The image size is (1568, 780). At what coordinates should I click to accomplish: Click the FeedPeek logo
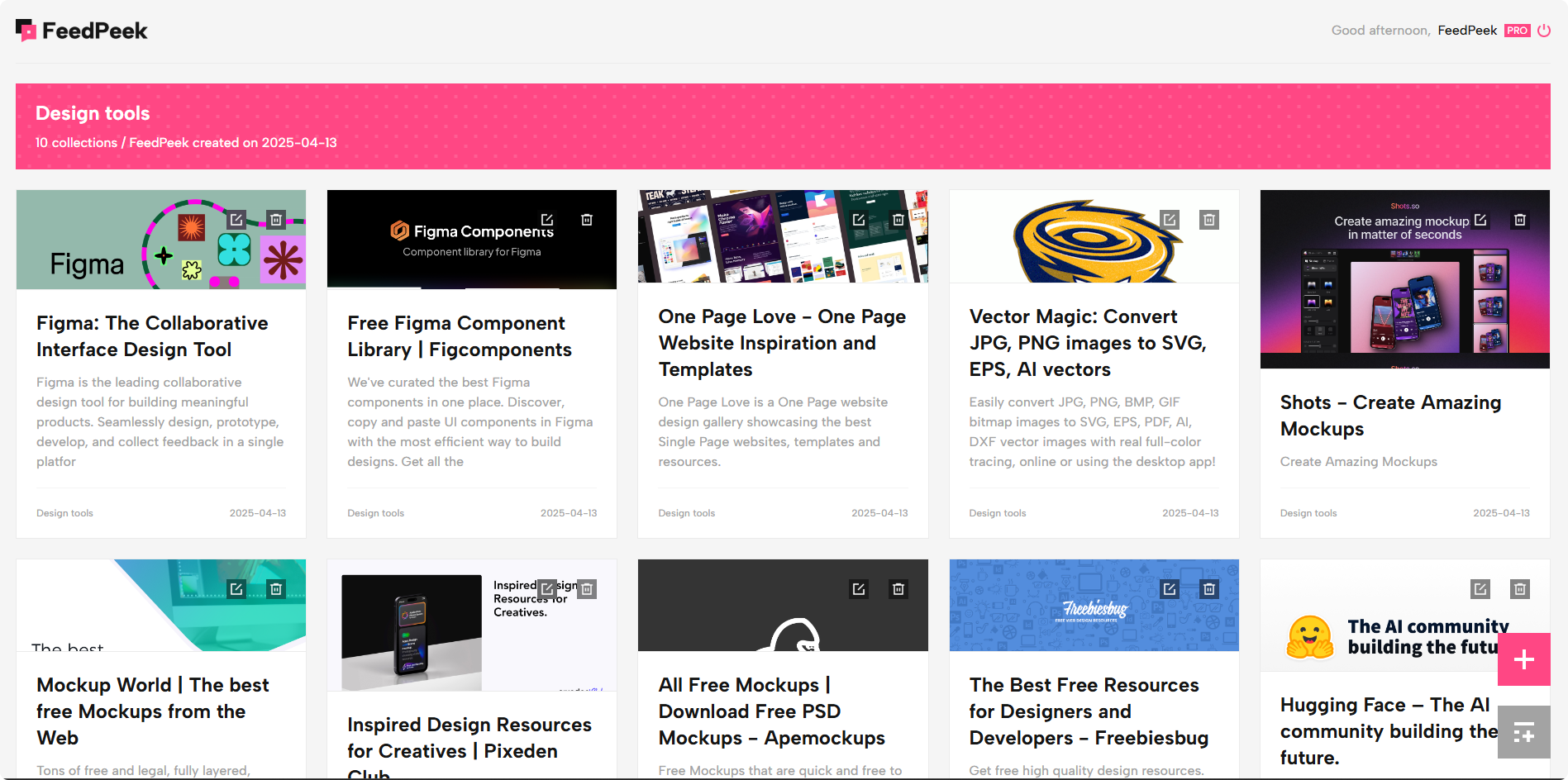click(81, 30)
